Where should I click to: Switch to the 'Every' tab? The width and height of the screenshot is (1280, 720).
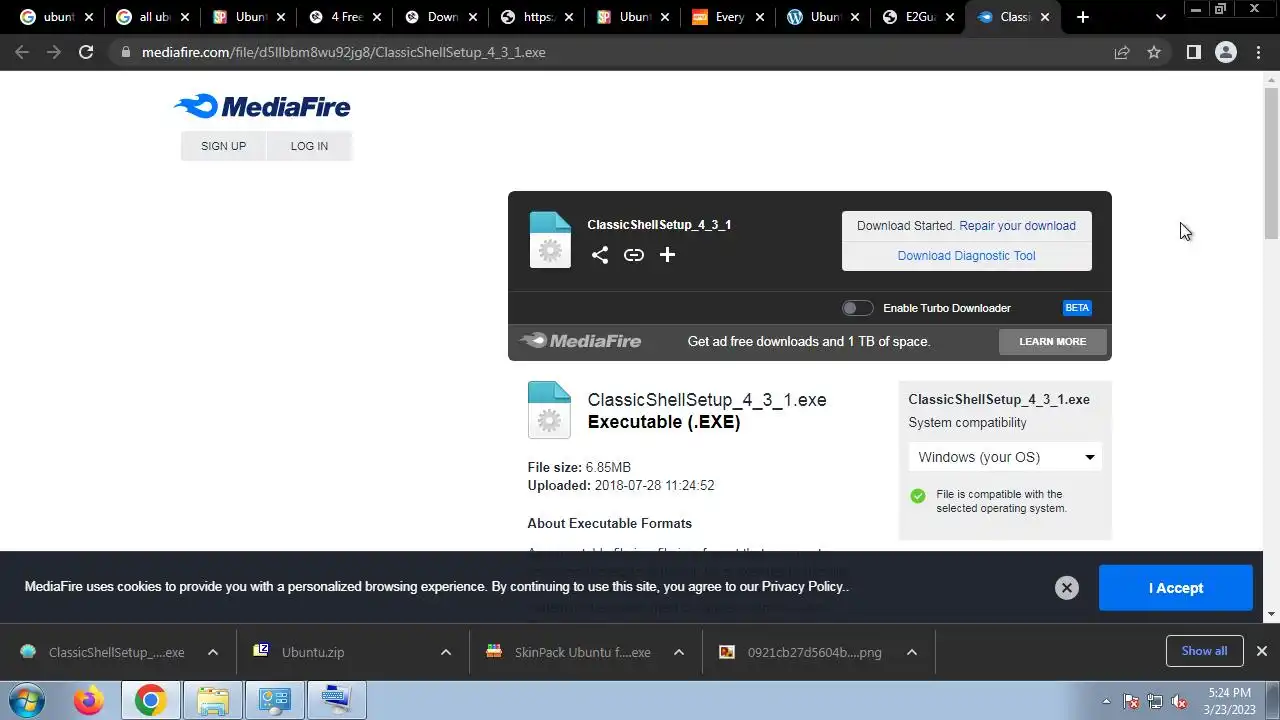(x=728, y=17)
